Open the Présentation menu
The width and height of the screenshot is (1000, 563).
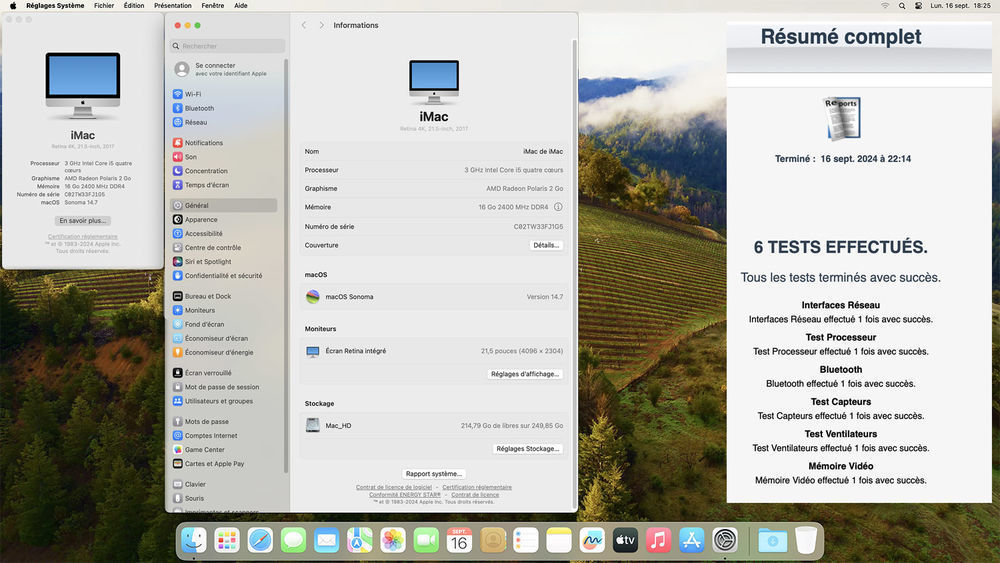pyautogui.click(x=173, y=6)
